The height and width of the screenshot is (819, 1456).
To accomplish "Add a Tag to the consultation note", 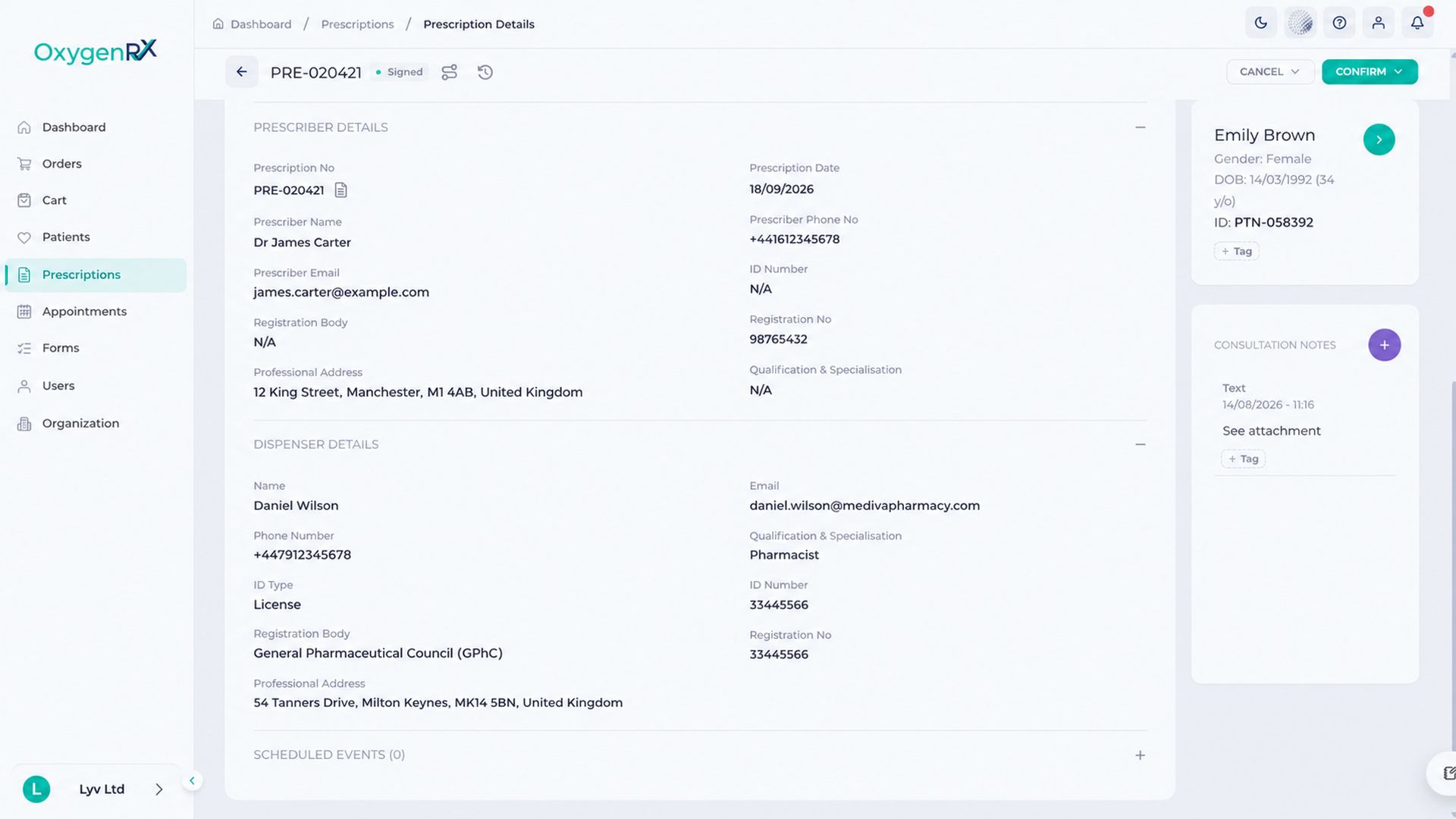I will tap(1244, 459).
